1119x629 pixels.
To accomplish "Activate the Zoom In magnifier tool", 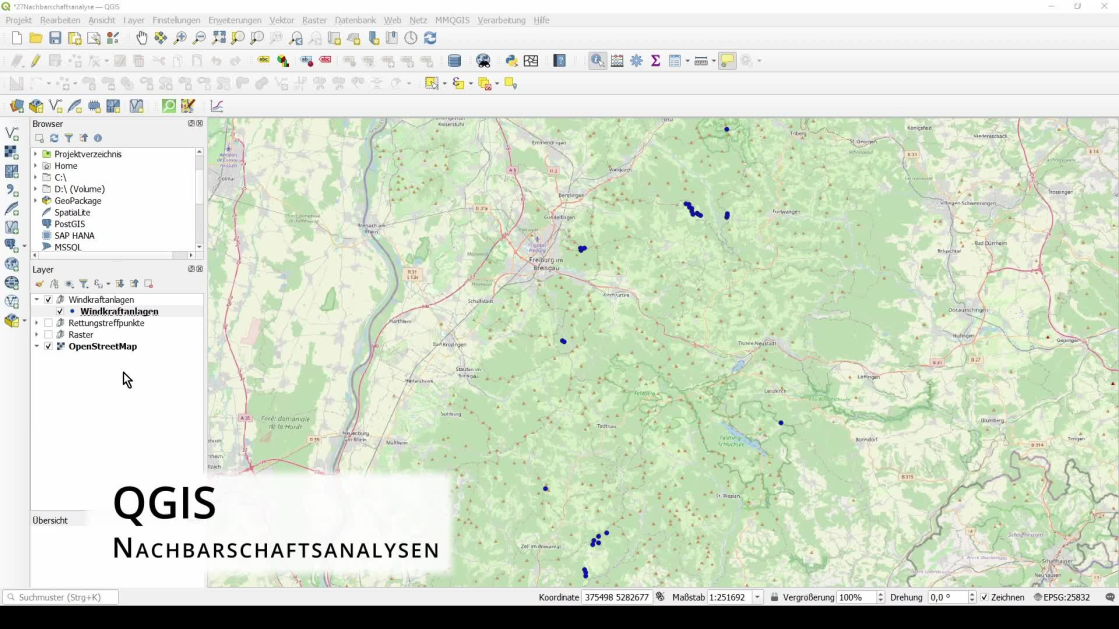I will coord(180,38).
